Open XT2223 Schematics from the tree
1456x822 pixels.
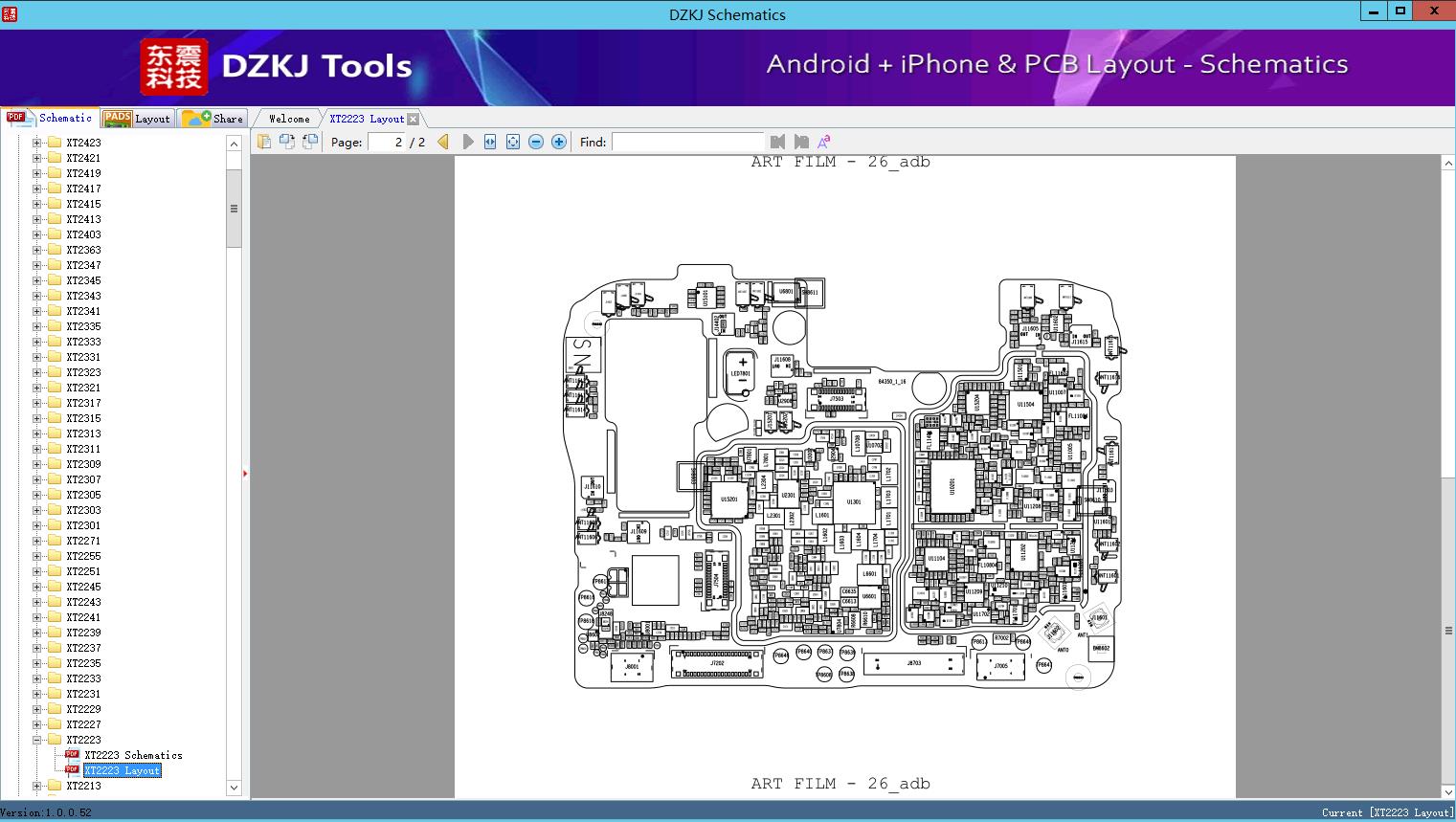click(x=131, y=754)
